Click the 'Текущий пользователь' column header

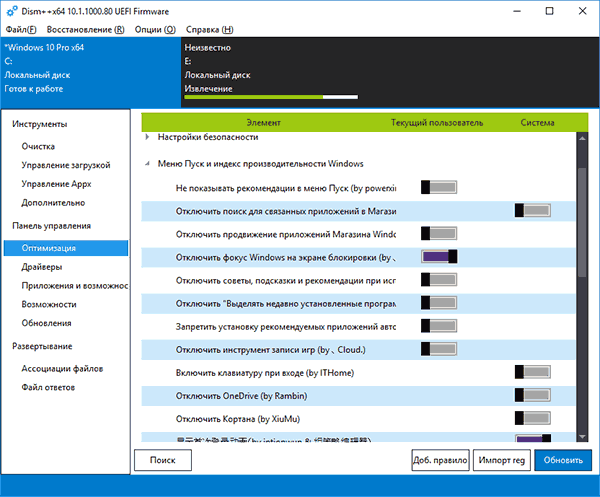pos(437,122)
